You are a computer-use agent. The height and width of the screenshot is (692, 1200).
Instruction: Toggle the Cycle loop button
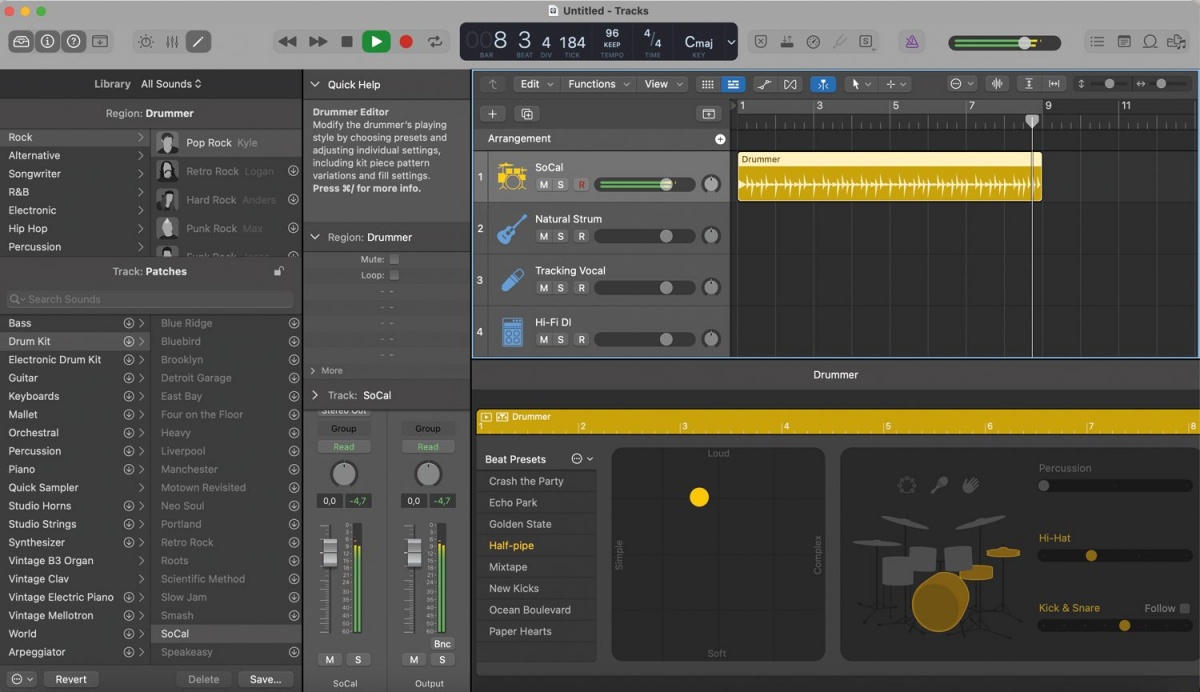(435, 42)
